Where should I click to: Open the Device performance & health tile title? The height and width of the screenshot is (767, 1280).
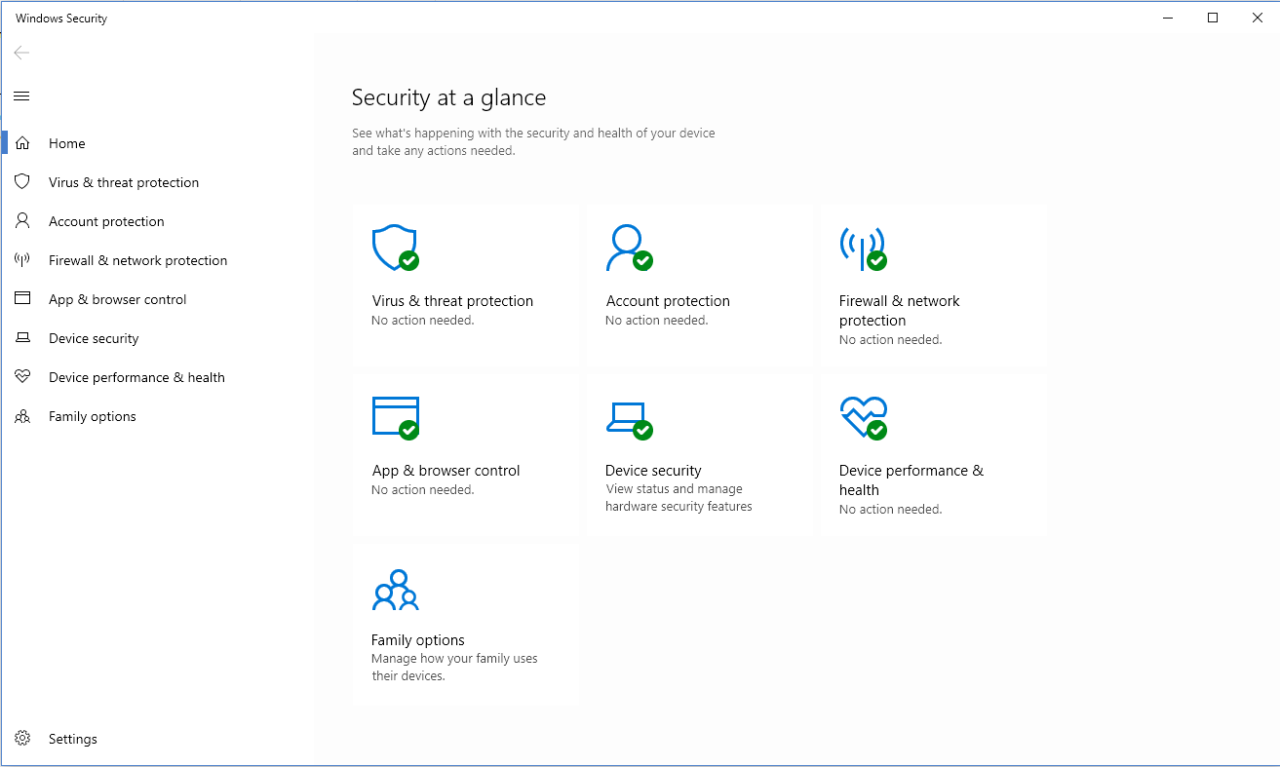[911, 480]
